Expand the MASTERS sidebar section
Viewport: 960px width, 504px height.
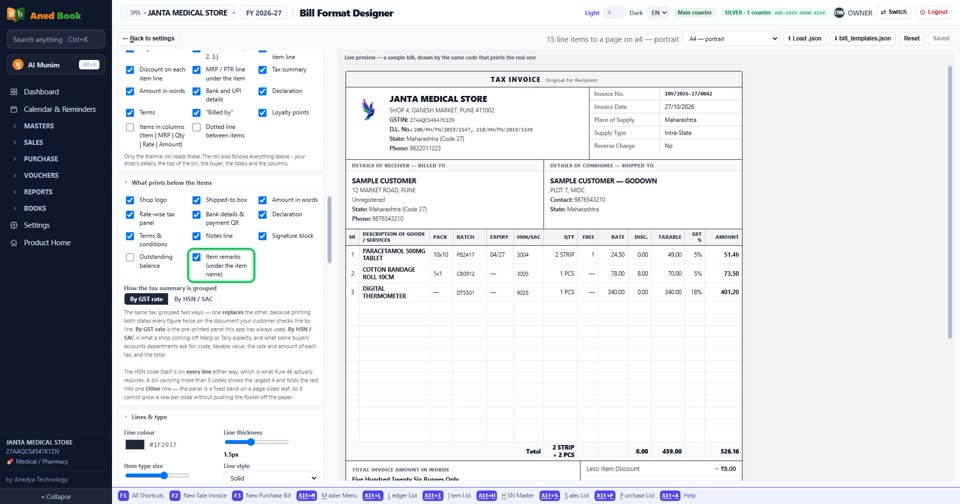(39, 126)
